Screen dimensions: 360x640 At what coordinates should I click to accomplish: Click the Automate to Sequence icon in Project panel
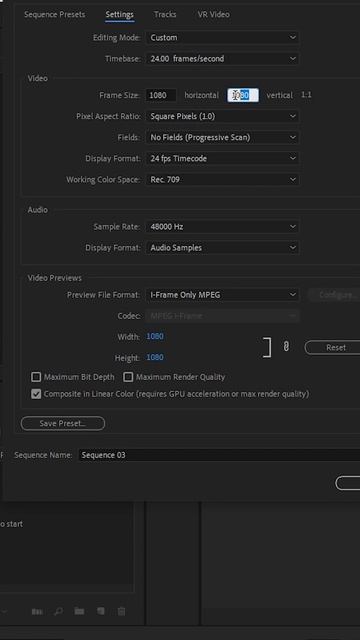[37, 611]
